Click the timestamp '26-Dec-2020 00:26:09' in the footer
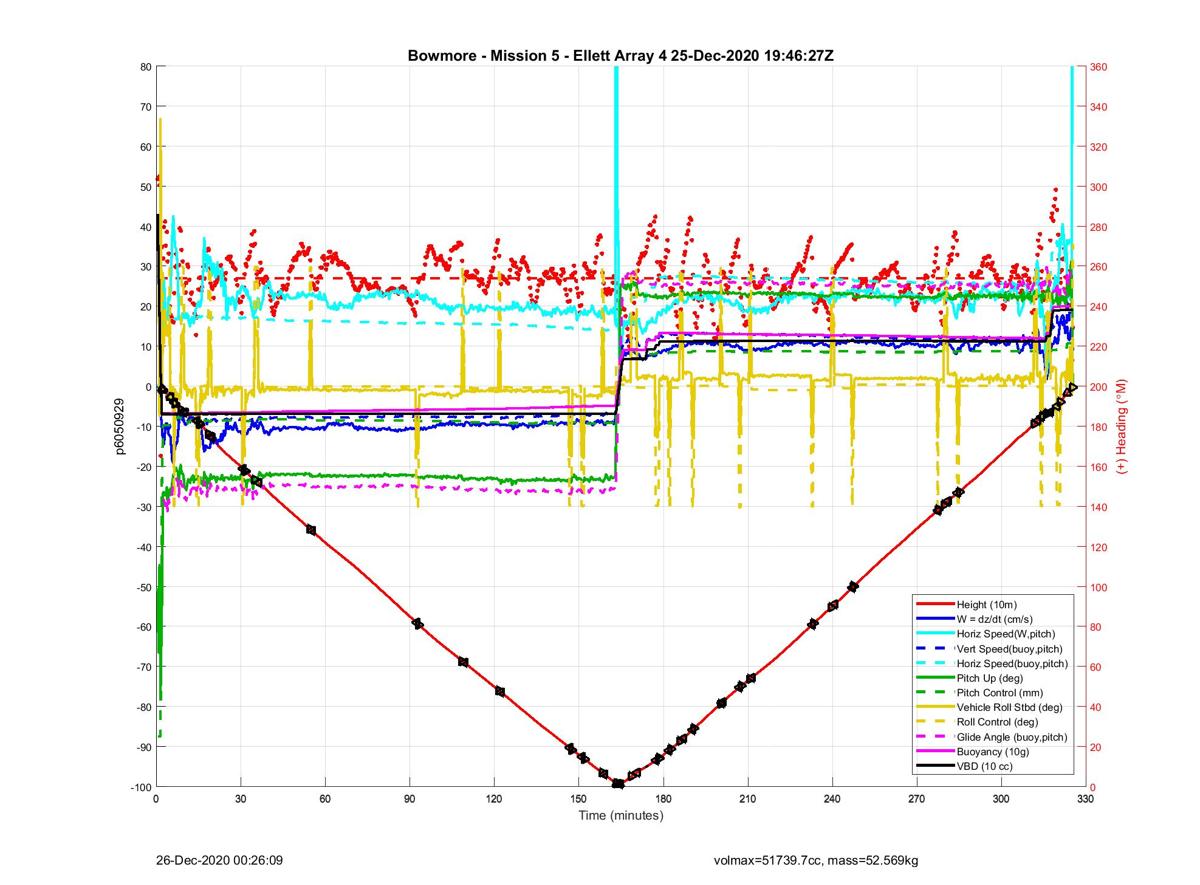 [x=219, y=860]
